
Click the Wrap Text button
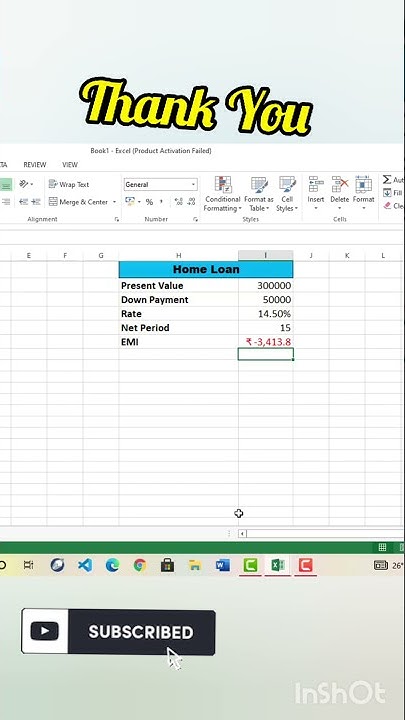pos(69,184)
